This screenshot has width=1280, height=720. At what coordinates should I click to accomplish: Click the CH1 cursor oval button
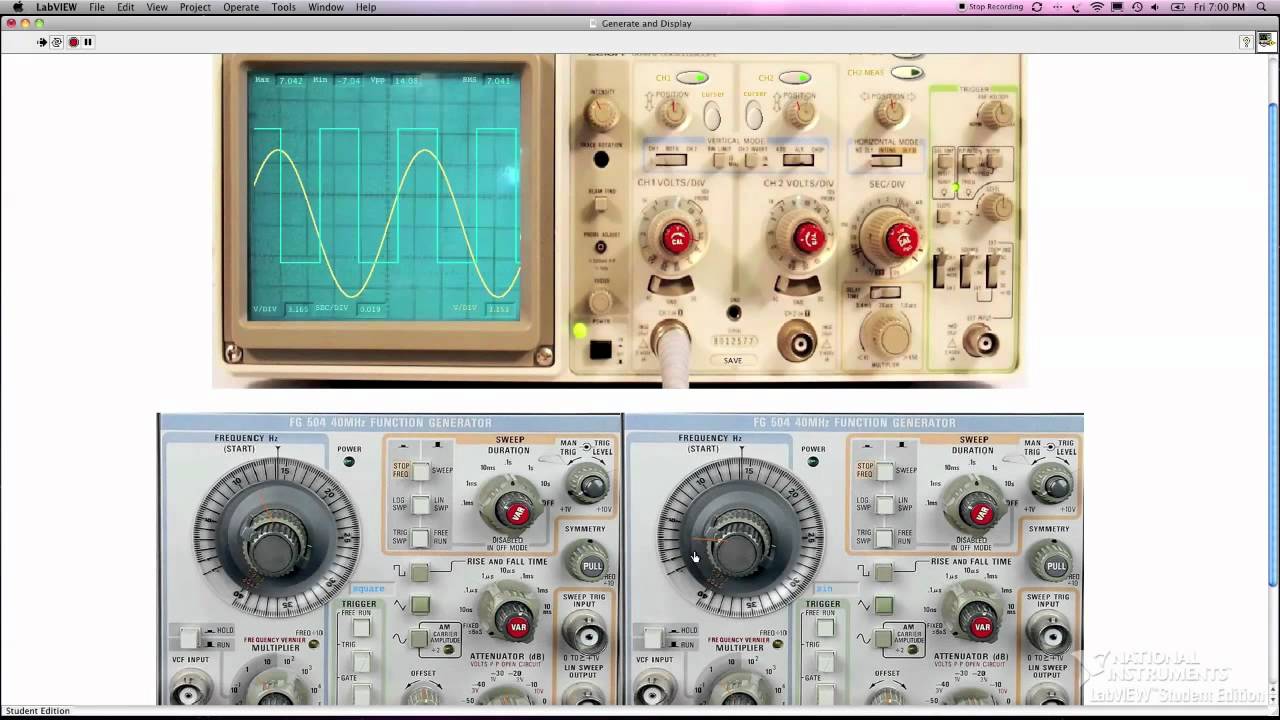(x=712, y=117)
